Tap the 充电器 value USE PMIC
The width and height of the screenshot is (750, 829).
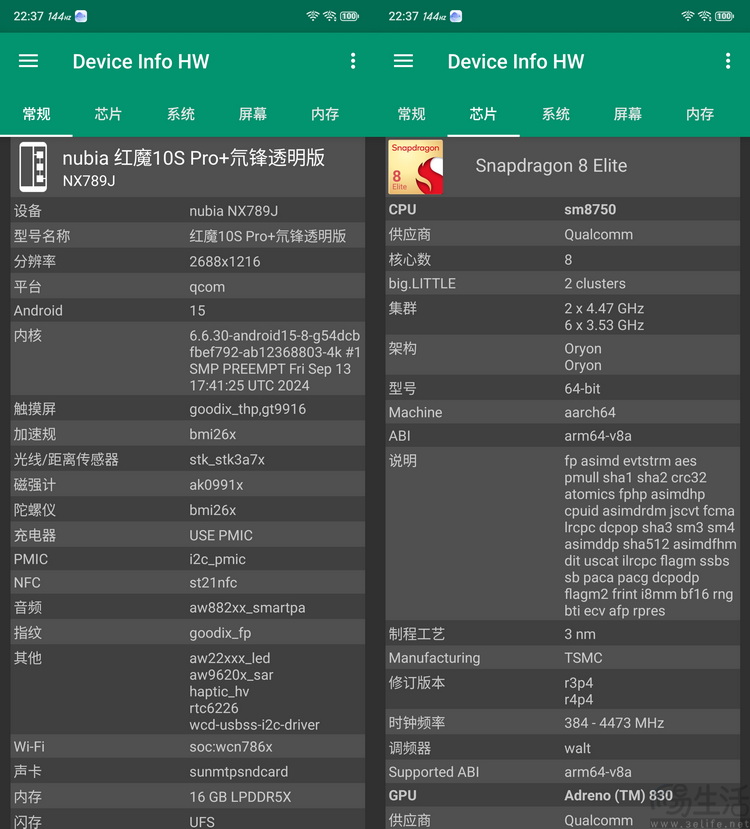(221, 536)
